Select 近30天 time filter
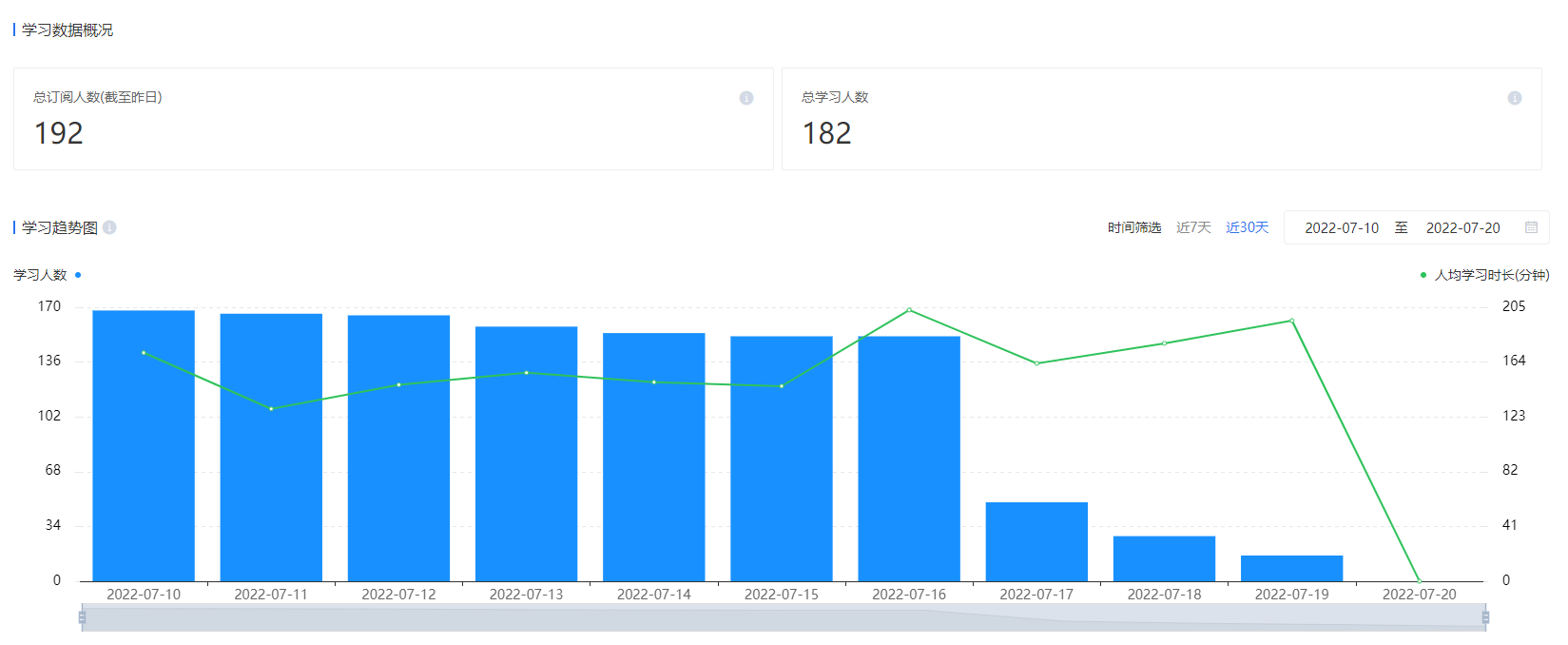The image size is (1568, 645). click(x=1247, y=227)
